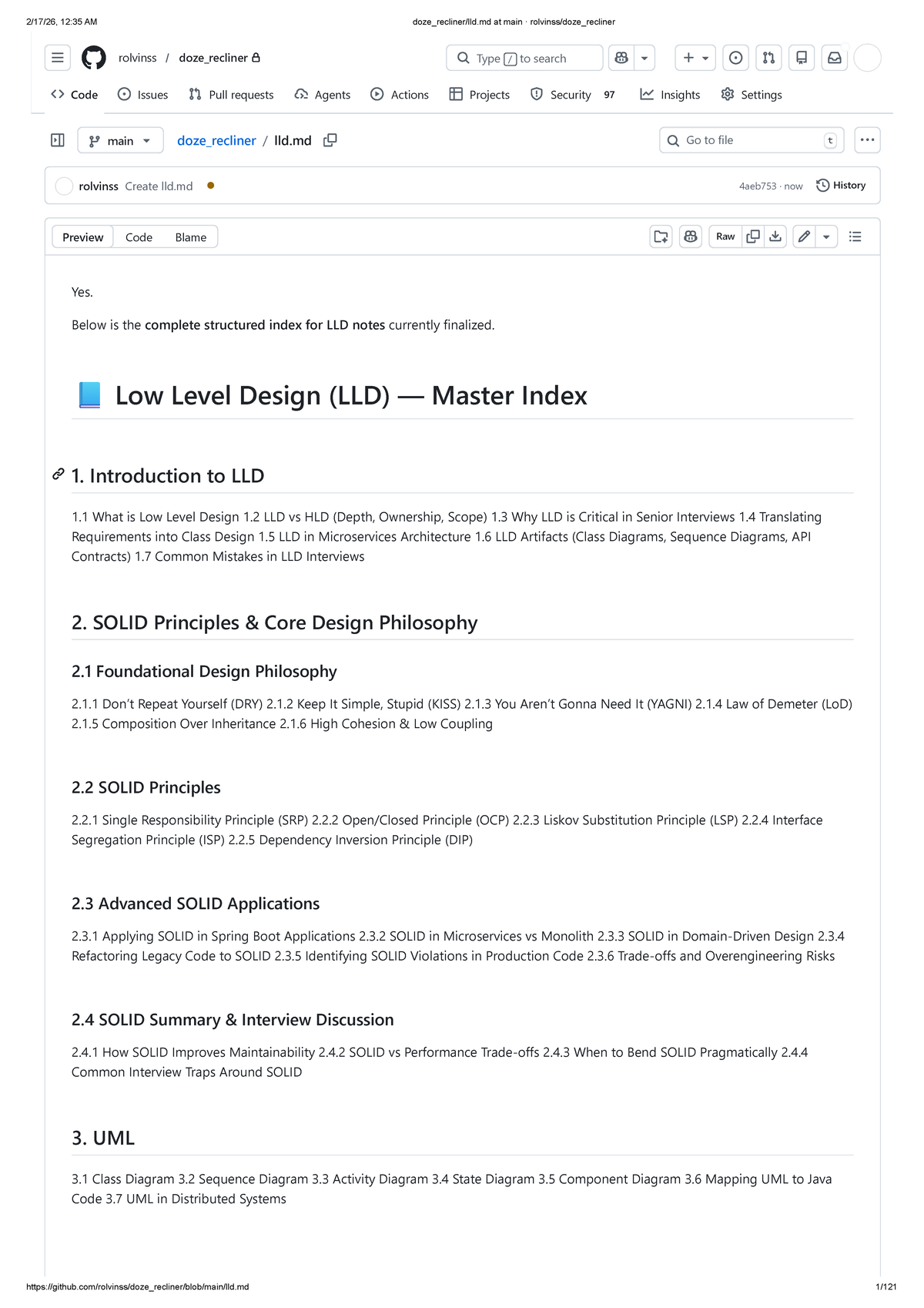Click subheading '2.4 SOLID Summary & Interview Discussion'
Image resolution: width=924 pixels, height=1308 pixels.
point(233,1020)
